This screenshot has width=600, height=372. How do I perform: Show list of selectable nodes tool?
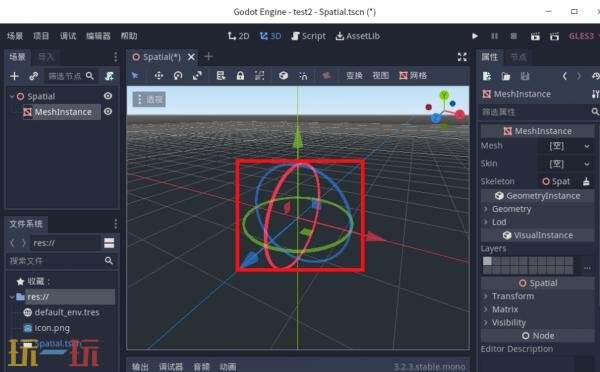pos(221,75)
